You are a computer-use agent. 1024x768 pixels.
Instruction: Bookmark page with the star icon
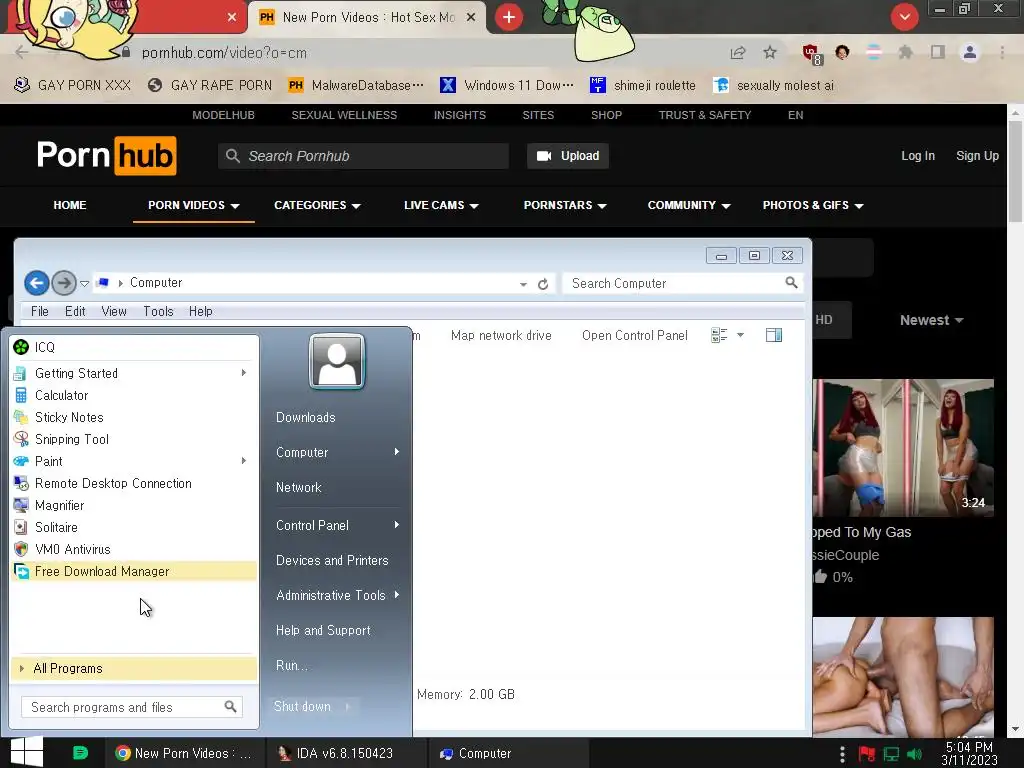[x=770, y=52]
